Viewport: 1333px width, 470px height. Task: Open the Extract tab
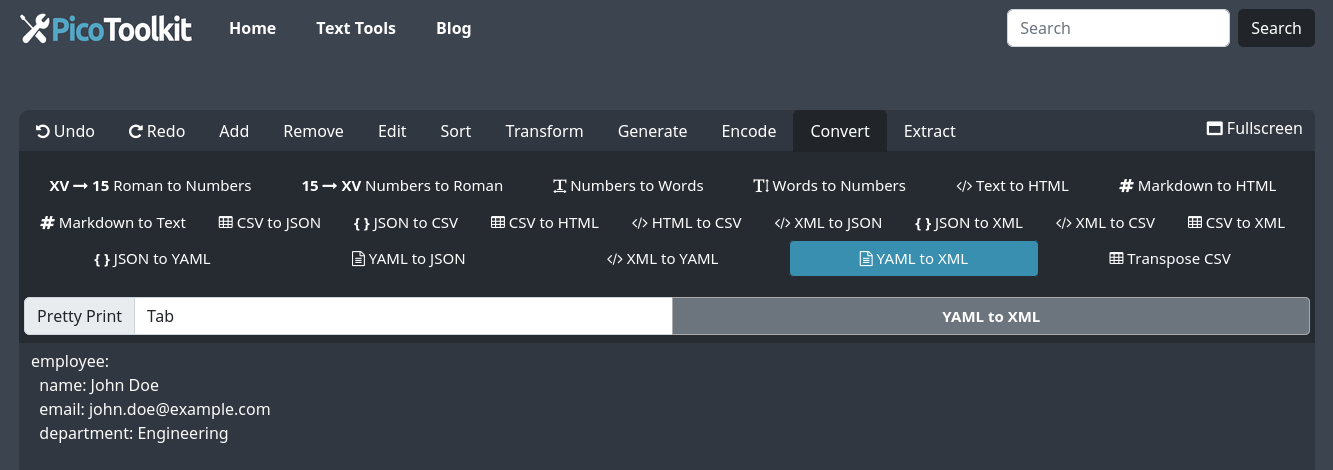929,131
